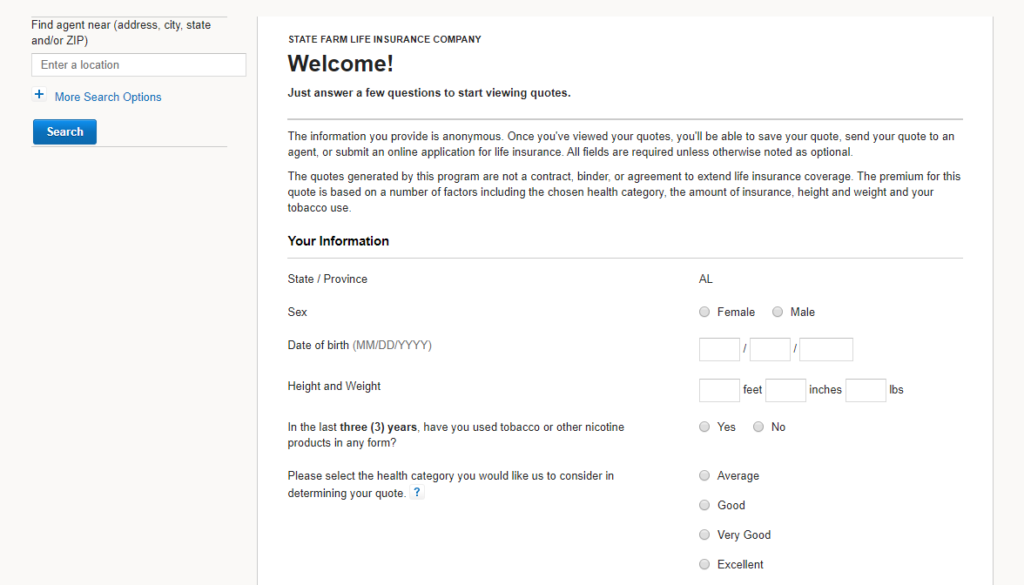Select Male radio button

[x=778, y=312]
